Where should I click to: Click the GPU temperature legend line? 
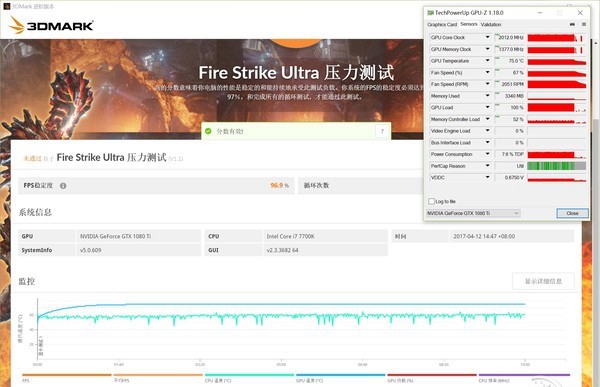tap(340, 376)
